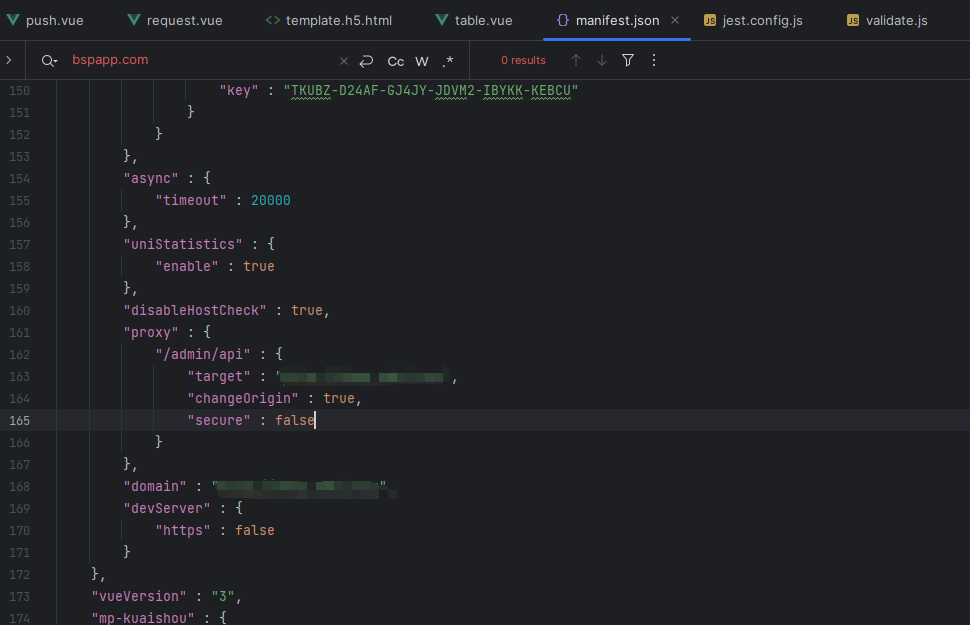970x625 pixels.
Task: Click the key string TKUBZ-D24AF value
Action: (x=431, y=90)
